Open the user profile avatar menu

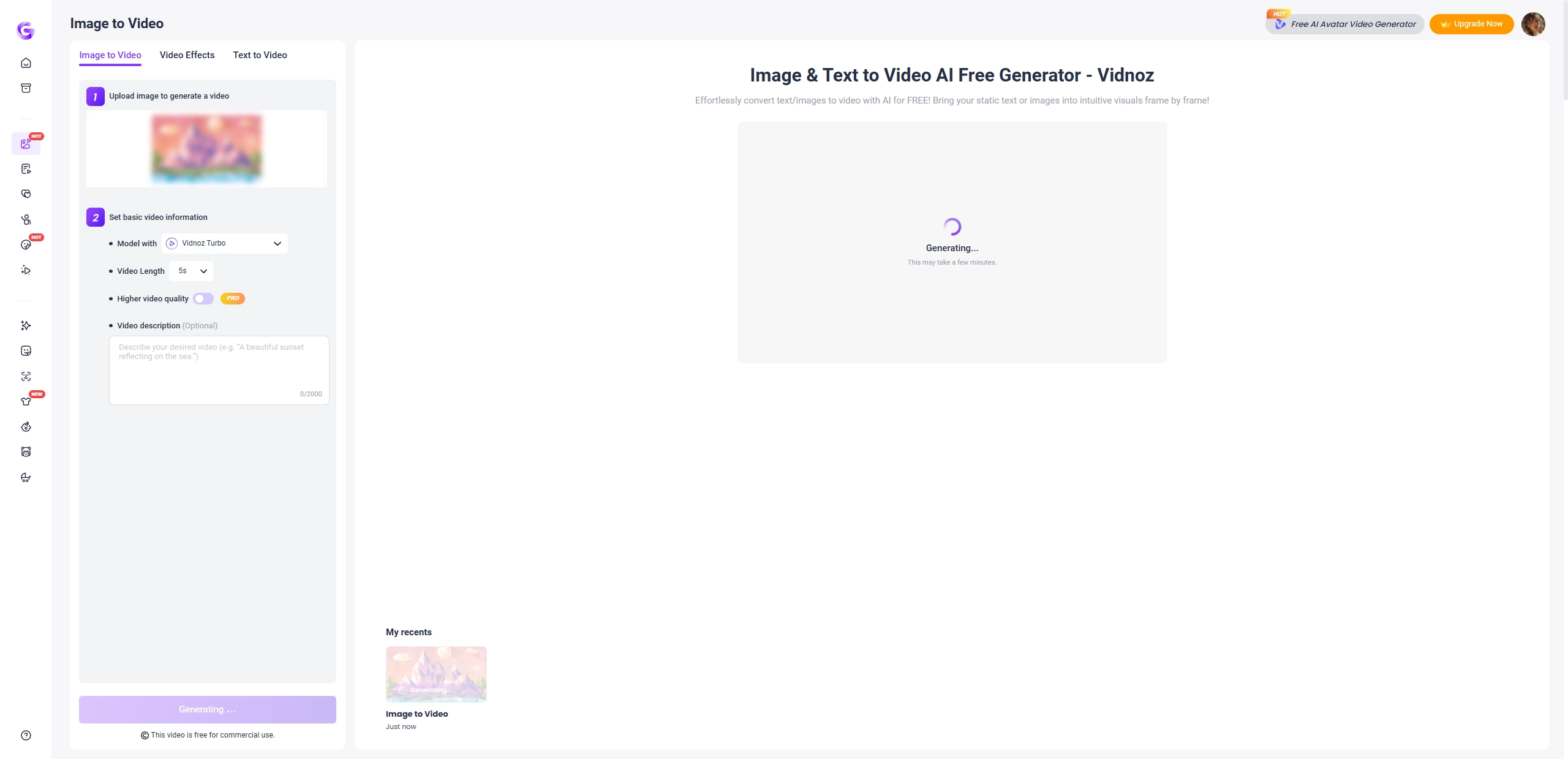coord(1532,24)
